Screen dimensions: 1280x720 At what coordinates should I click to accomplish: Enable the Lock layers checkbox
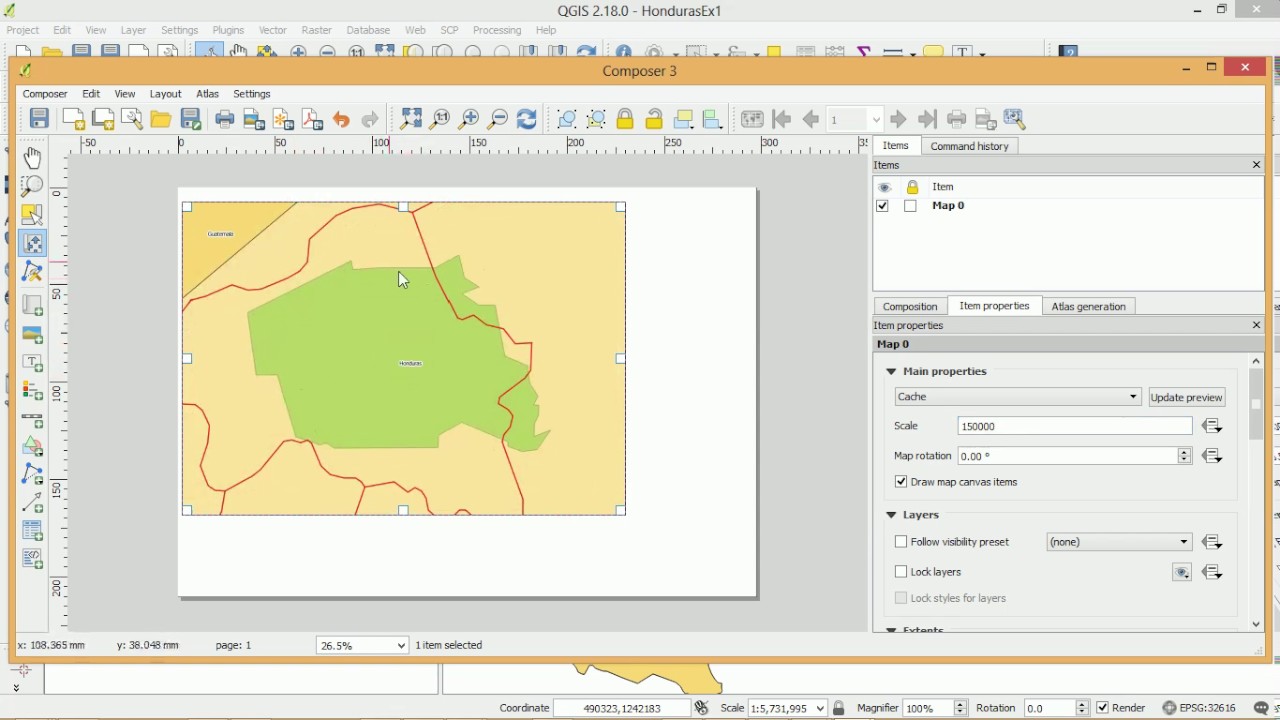tap(901, 572)
